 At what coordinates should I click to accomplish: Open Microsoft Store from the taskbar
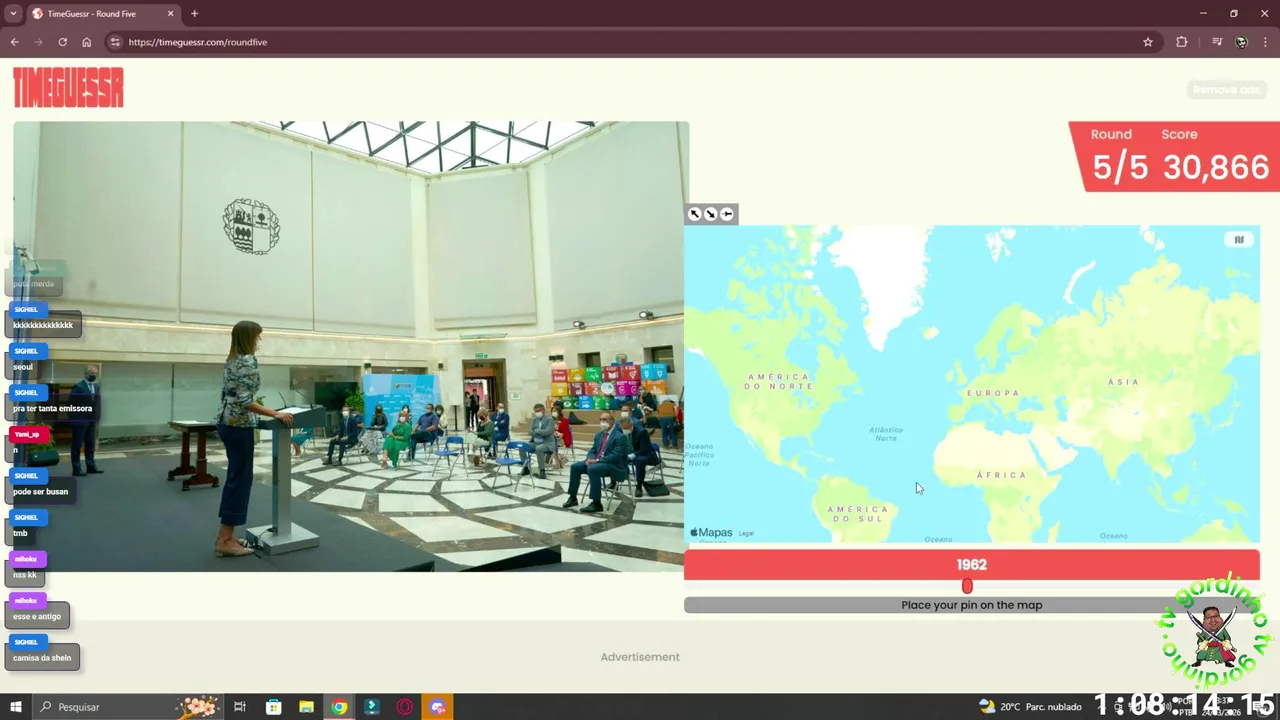coord(273,706)
